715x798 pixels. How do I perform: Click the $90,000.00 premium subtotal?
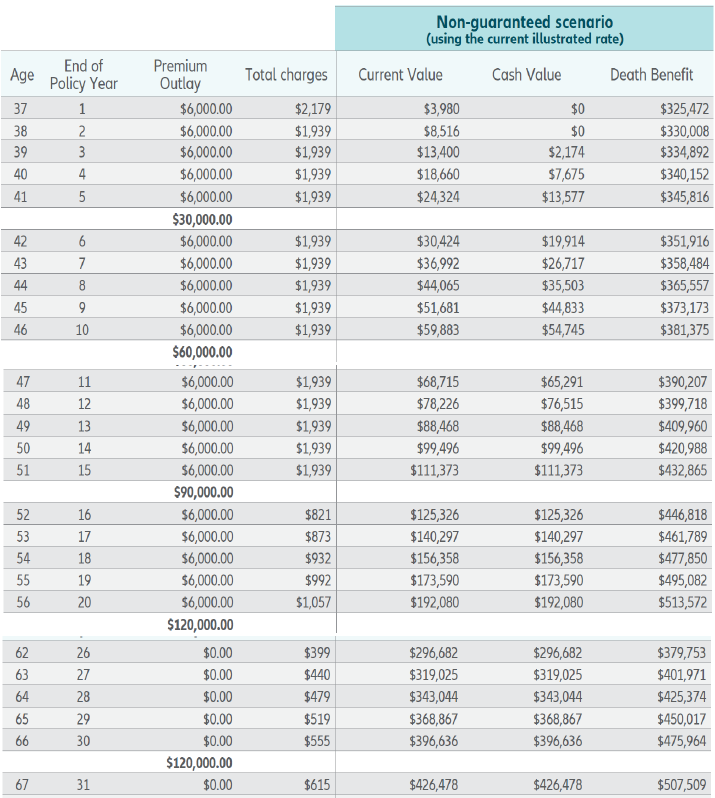pyautogui.click(x=204, y=492)
